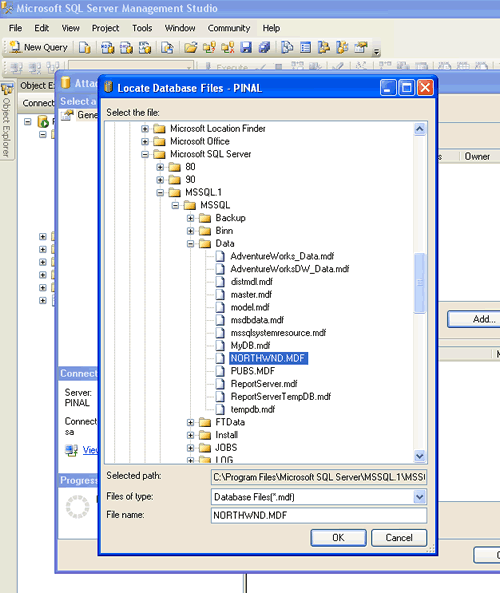
Task: Expand the Microsoft Office folder node
Action: 145,141
